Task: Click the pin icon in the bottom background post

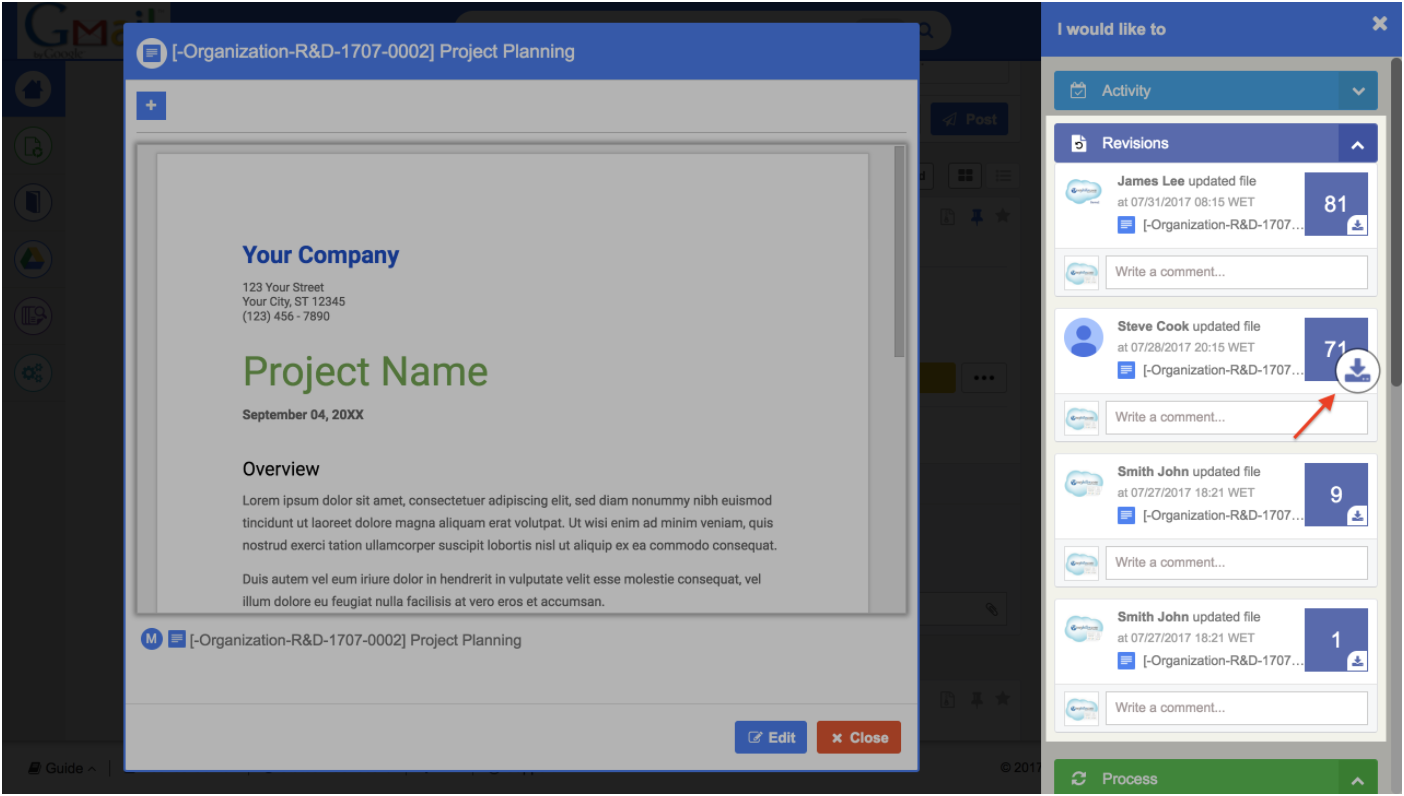Action: click(x=977, y=698)
